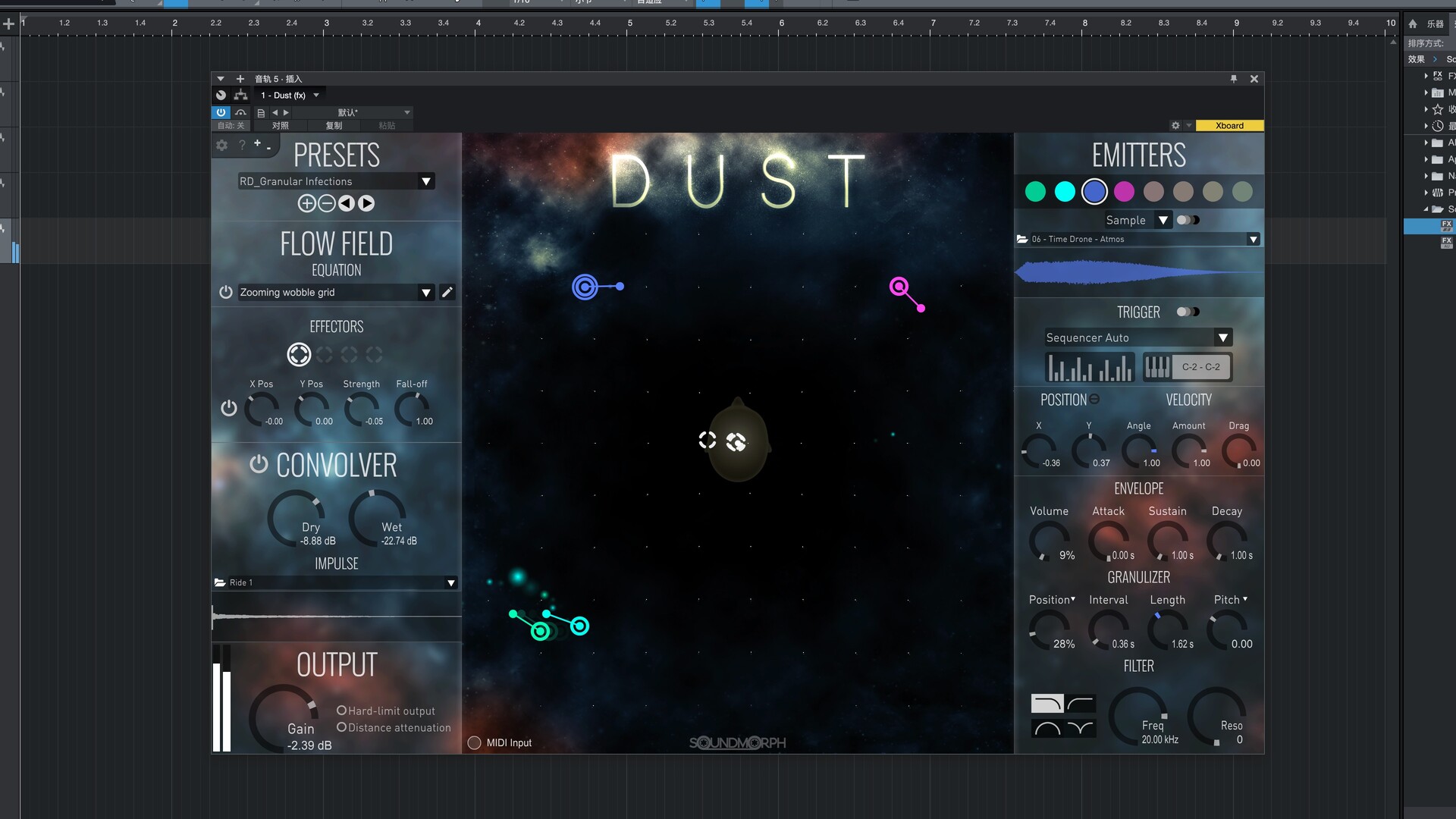Select the magenta emitter color swatch

tap(1124, 192)
